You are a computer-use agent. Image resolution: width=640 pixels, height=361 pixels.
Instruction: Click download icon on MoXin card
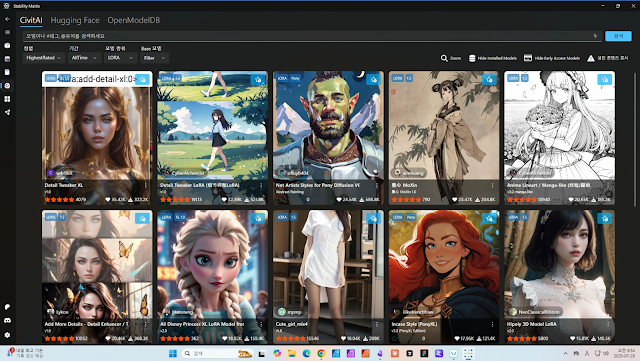coord(489,79)
